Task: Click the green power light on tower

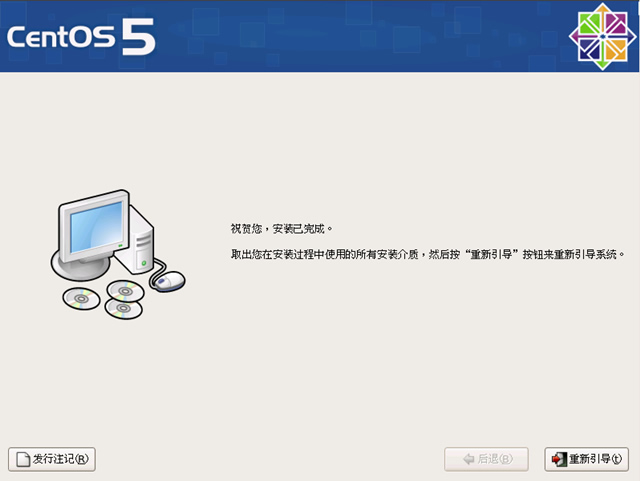Action: 144,263
